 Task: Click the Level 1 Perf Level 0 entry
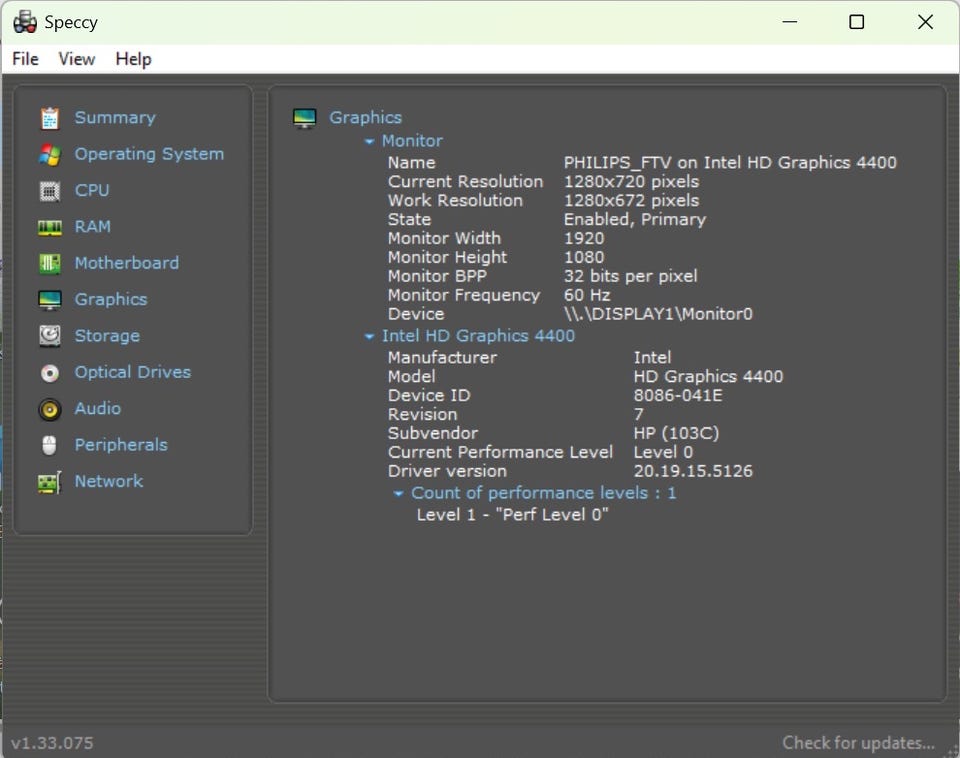512,514
